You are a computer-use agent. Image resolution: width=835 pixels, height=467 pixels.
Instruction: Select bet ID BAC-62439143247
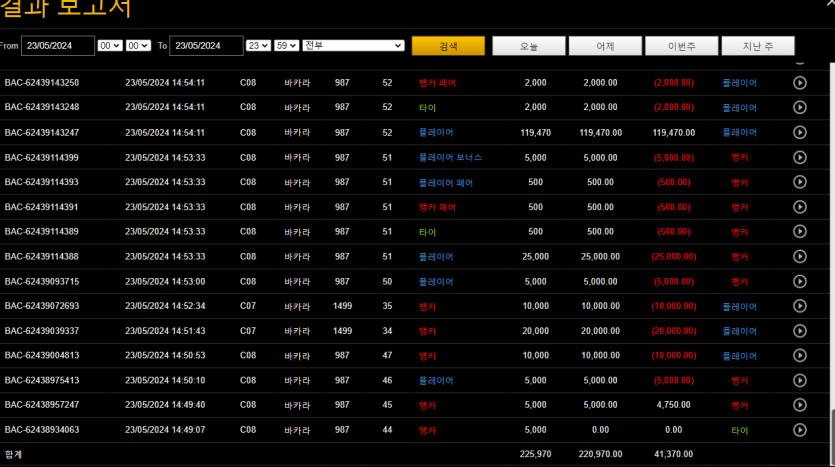(42, 133)
